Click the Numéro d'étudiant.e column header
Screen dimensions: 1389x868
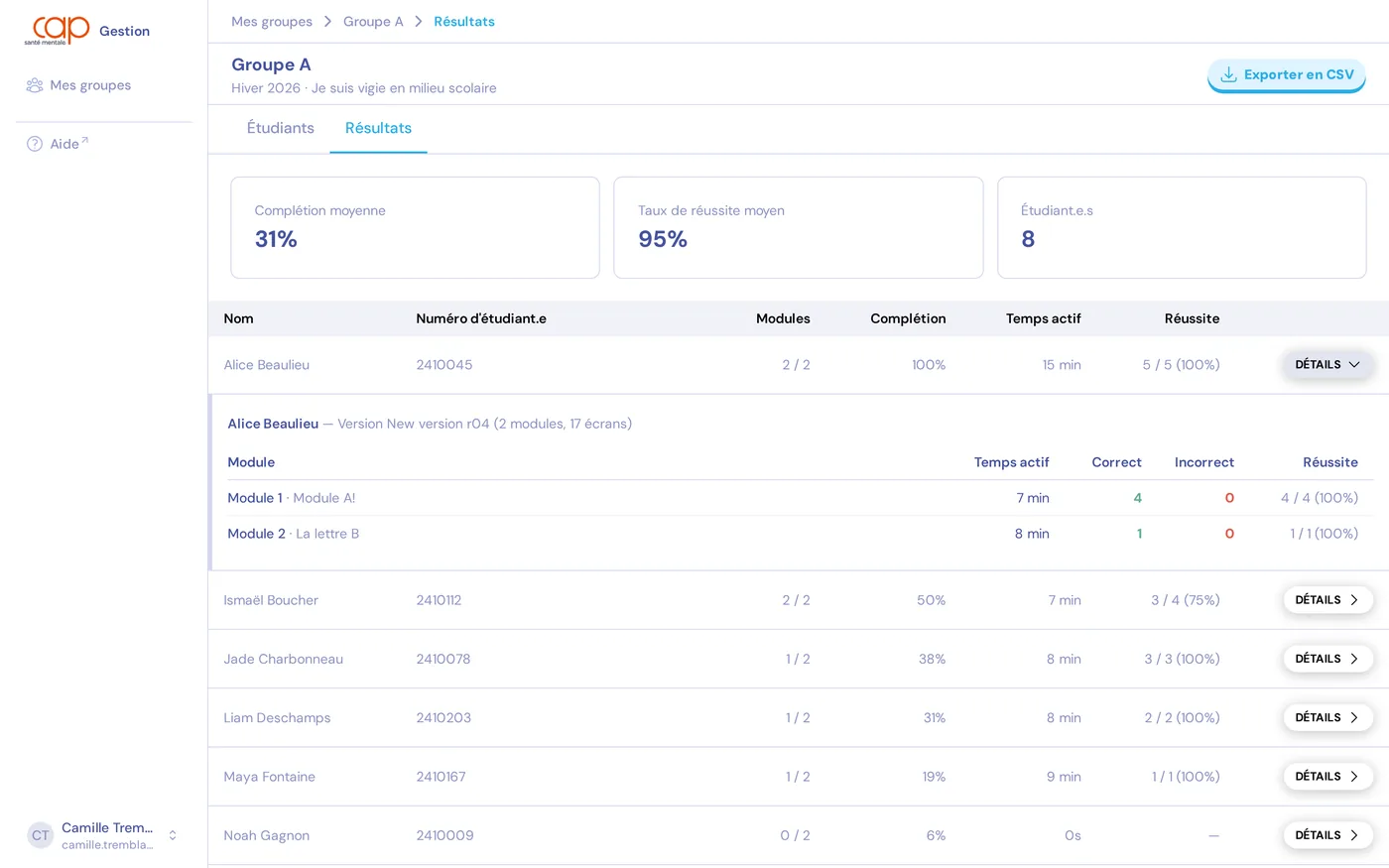(481, 318)
